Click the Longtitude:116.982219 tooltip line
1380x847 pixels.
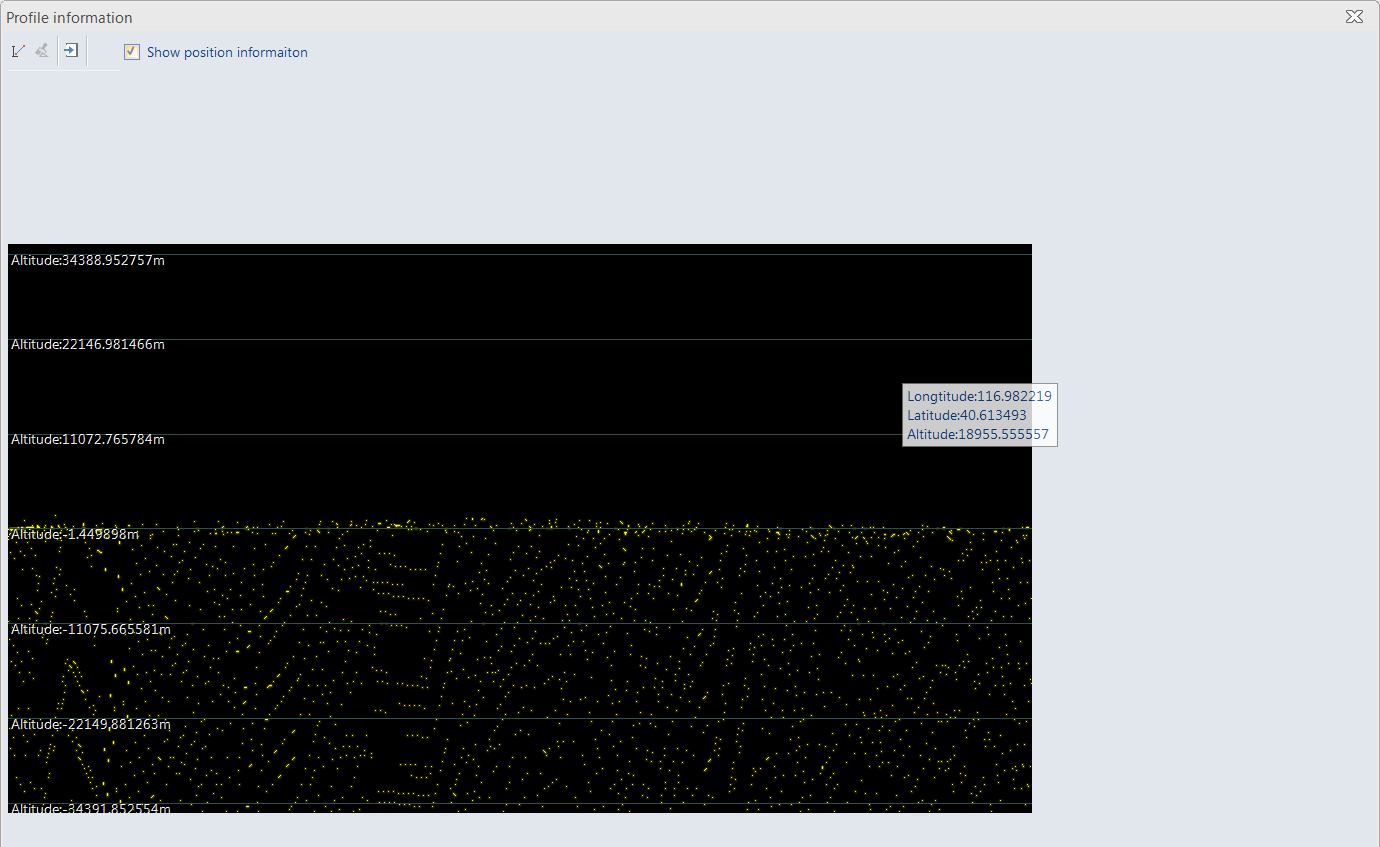pyautogui.click(x=979, y=396)
